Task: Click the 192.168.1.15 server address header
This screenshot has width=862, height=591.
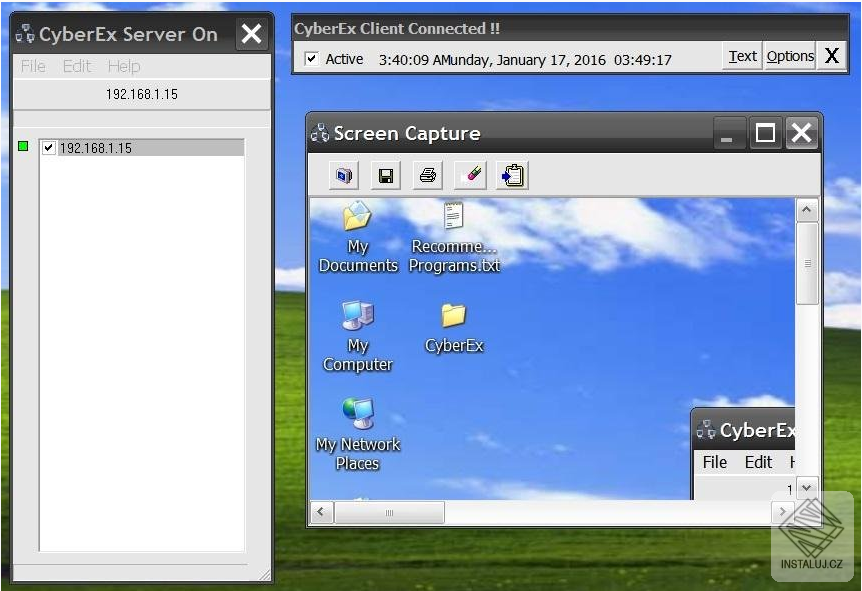Action: tap(142, 95)
